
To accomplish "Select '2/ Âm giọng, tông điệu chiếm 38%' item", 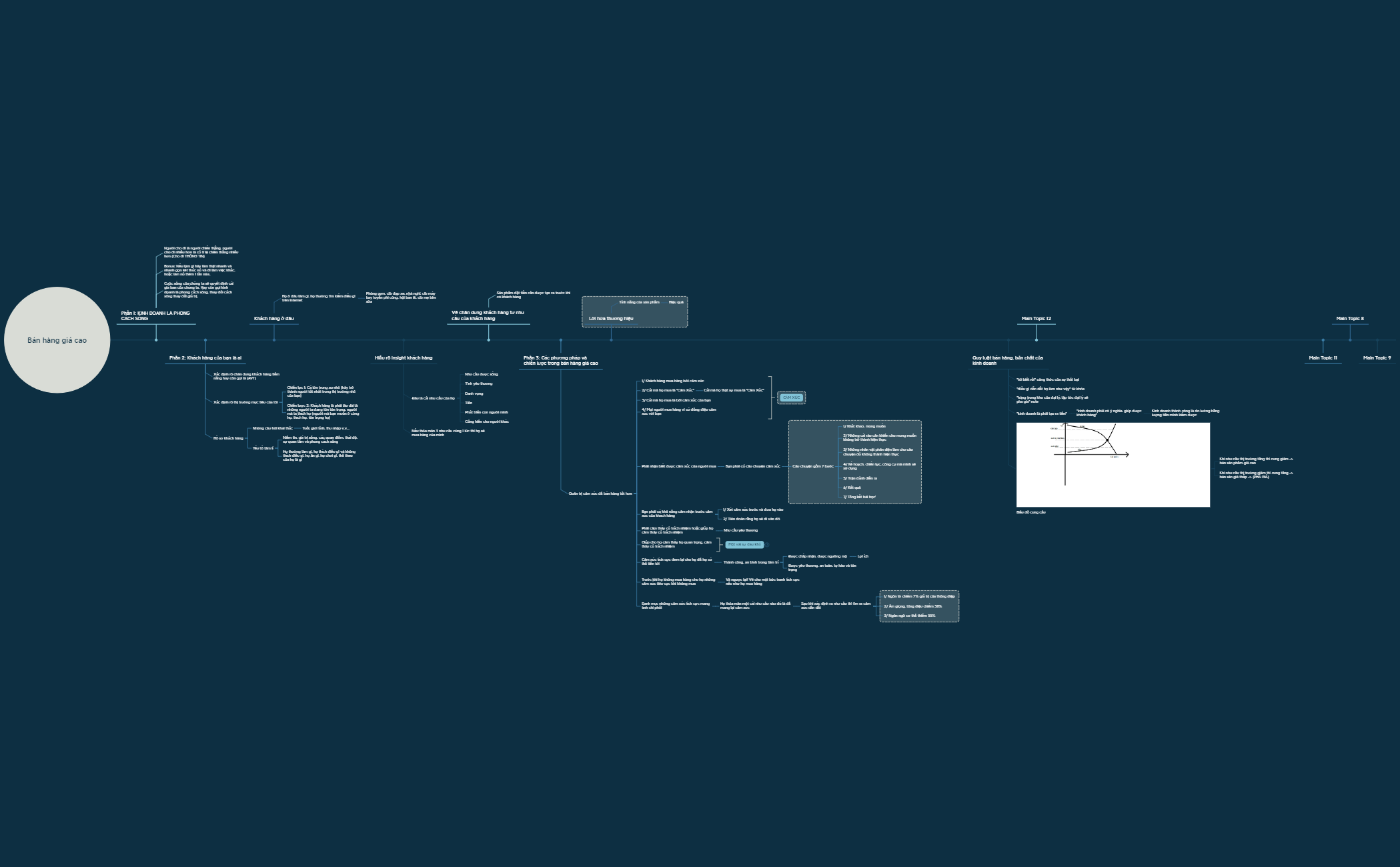I will 912,606.
